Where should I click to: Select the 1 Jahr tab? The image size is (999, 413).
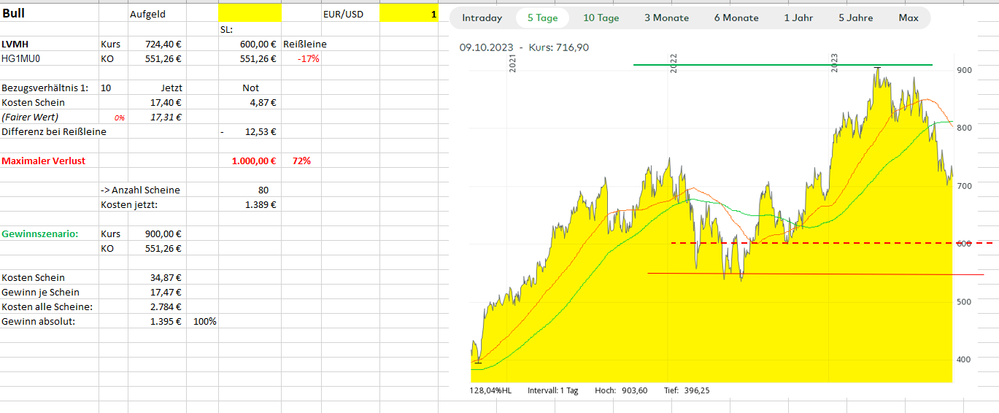pos(799,18)
